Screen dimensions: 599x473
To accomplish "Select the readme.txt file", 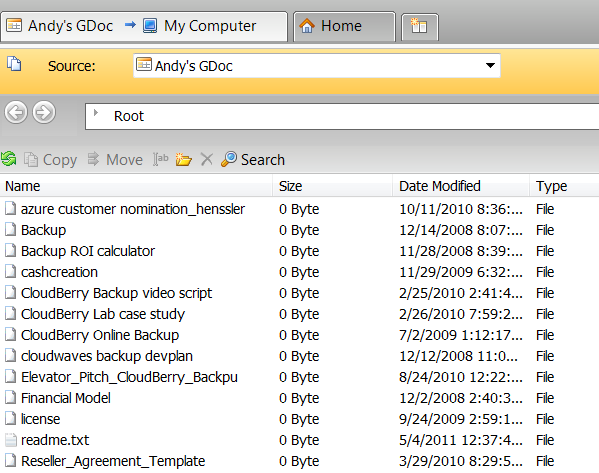I will (x=55, y=440).
